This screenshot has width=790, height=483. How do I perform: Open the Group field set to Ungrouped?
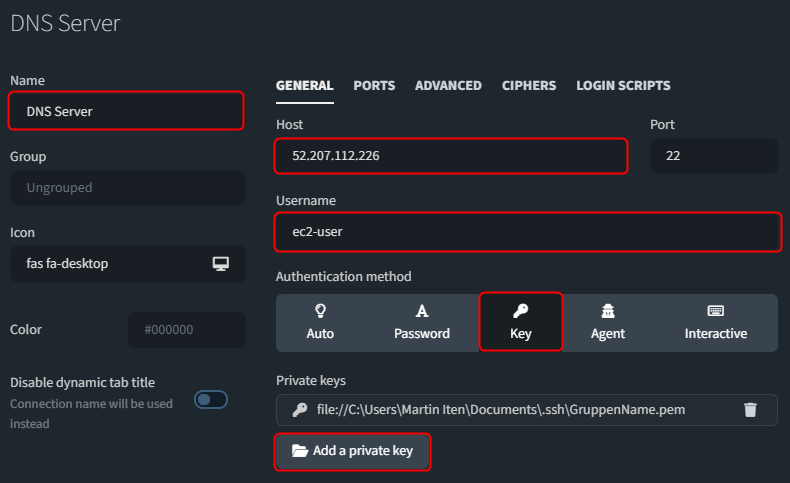pyautogui.click(x=127, y=188)
